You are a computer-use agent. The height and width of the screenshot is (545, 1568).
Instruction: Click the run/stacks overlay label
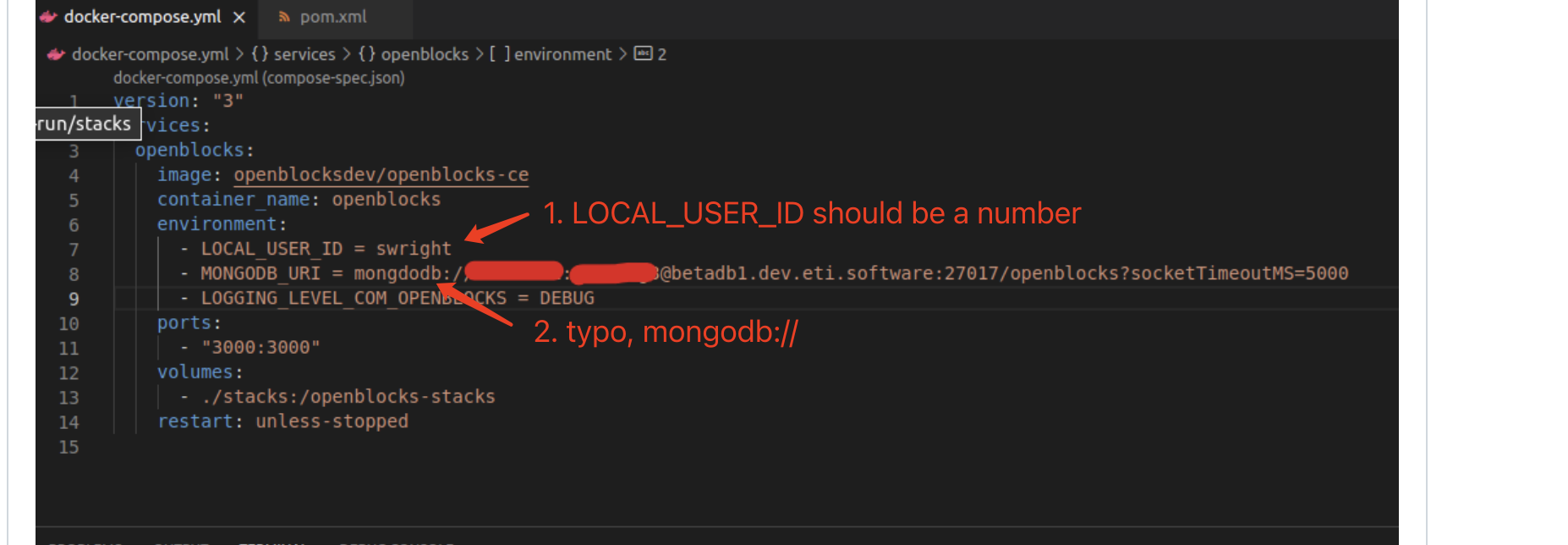[x=87, y=123]
